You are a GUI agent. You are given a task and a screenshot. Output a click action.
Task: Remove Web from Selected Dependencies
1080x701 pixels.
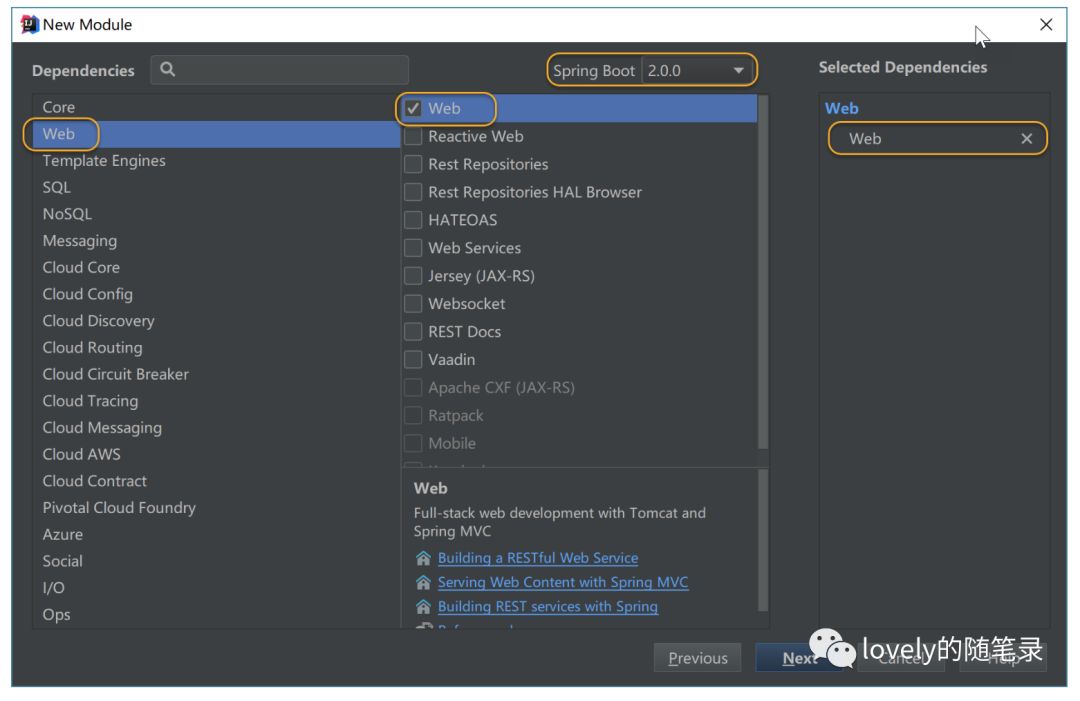(1026, 138)
